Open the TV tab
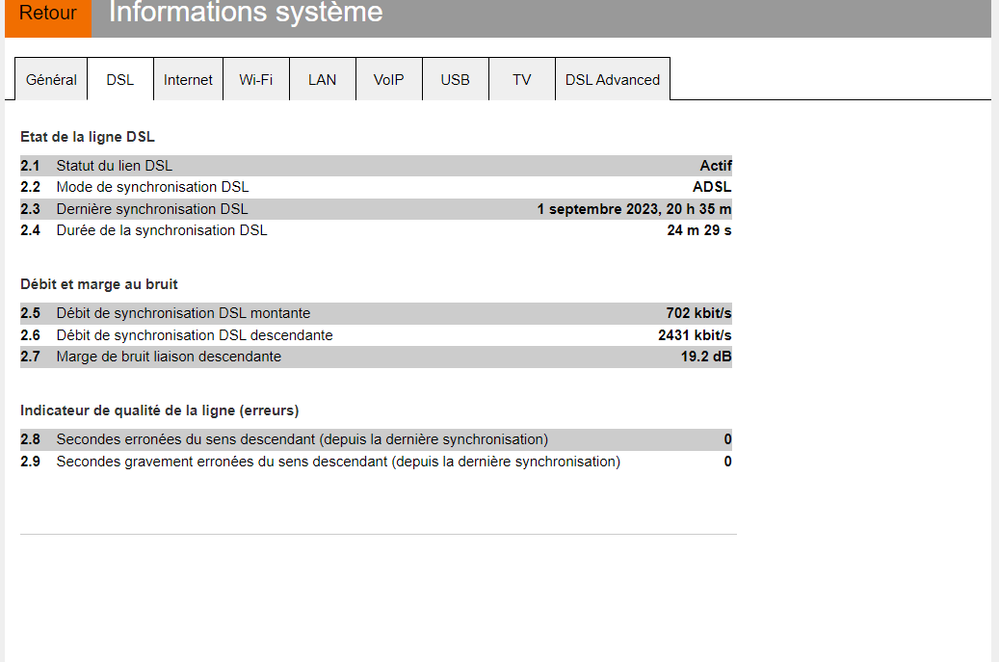Image resolution: width=999 pixels, height=662 pixels. (522, 80)
